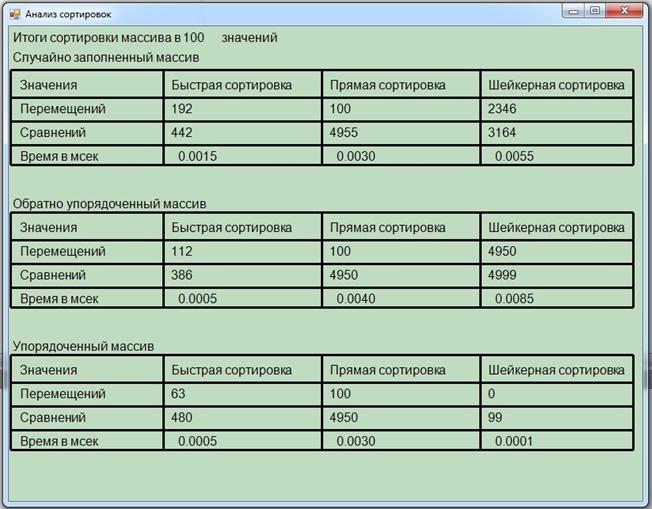The image size is (652, 509).
Task: Click the 'Итоги сортировки массива в 100' label
Action: pyautogui.click(x=109, y=37)
